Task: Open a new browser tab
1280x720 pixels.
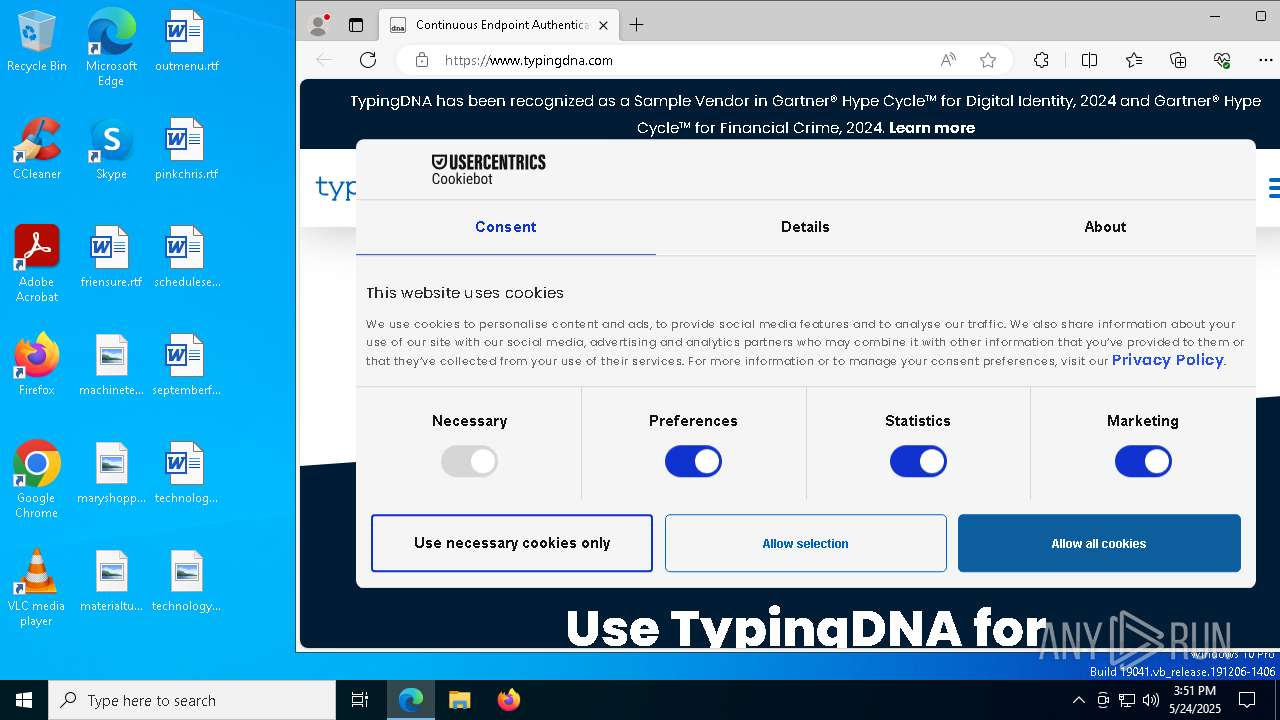Action: [x=636, y=25]
